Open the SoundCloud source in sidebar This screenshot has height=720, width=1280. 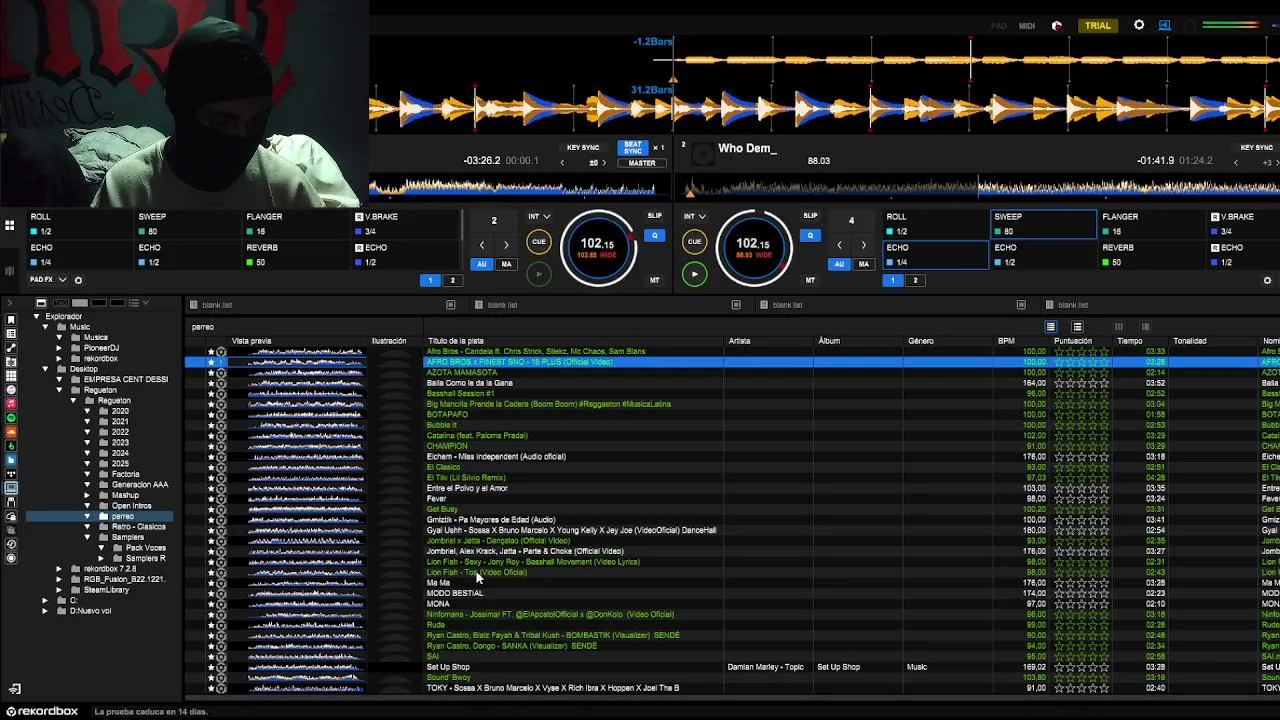tap(11, 431)
